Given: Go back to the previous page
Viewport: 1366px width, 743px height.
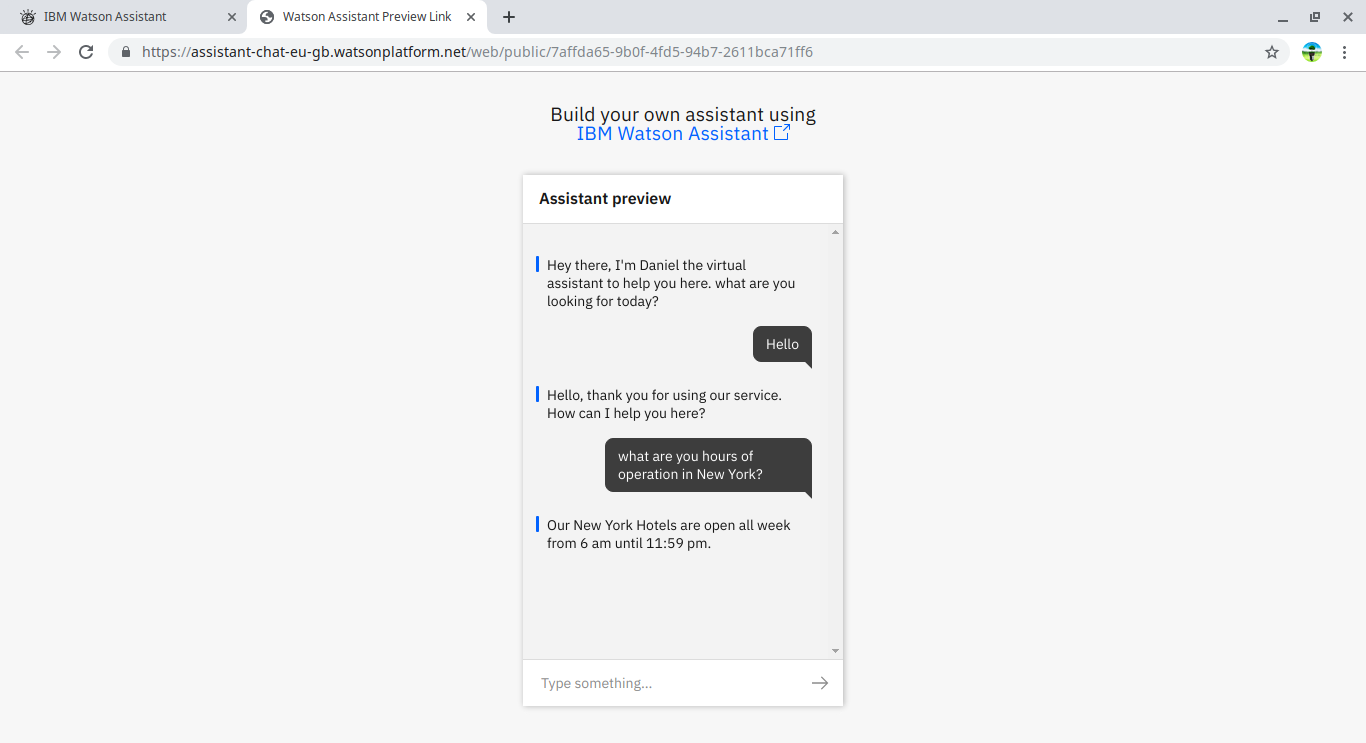Looking at the screenshot, I should 22,52.
